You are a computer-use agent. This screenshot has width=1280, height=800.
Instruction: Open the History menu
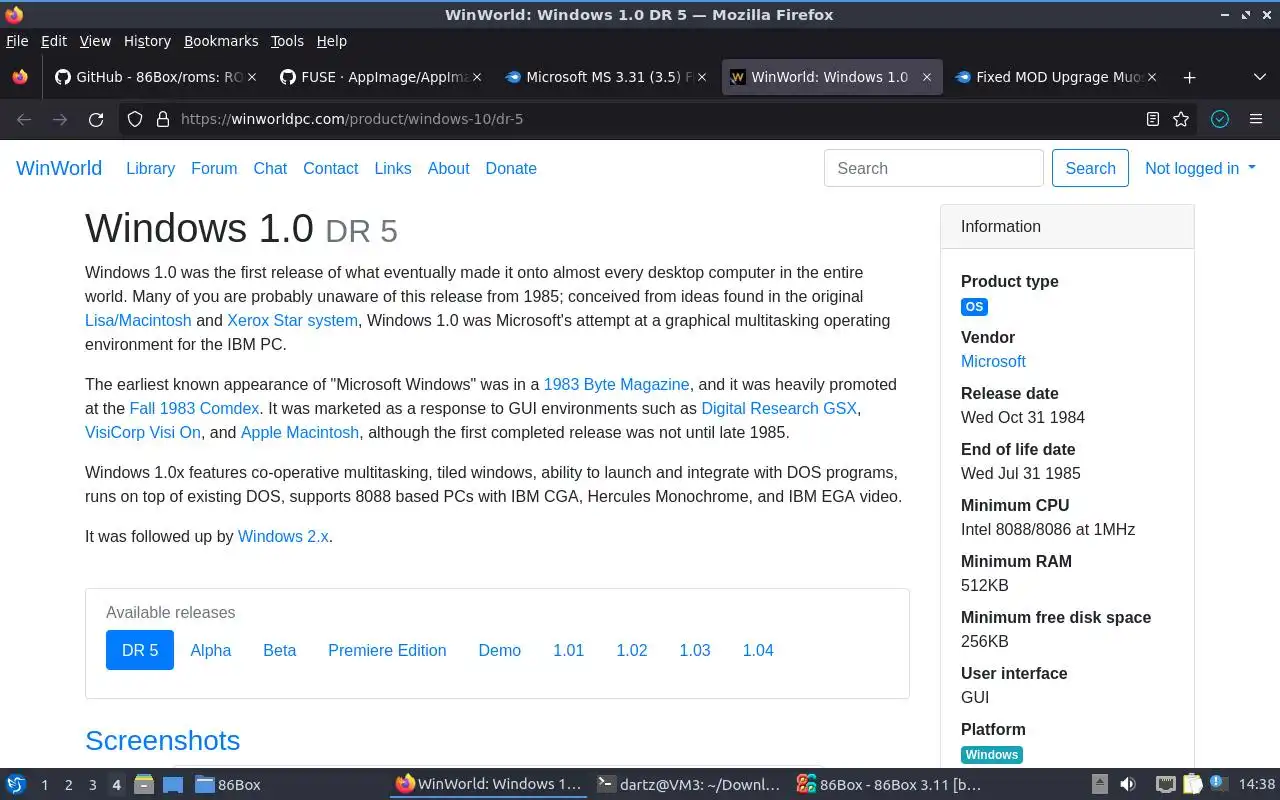(147, 41)
